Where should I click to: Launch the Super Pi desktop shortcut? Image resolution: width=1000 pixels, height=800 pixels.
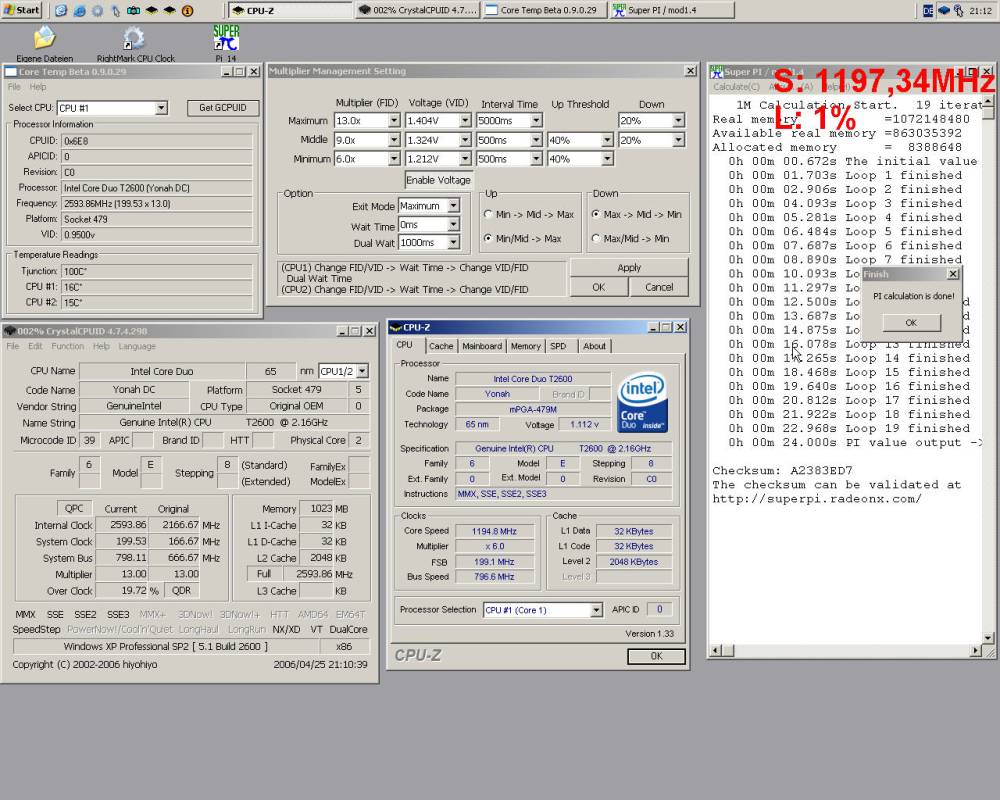click(x=225, y=39)
